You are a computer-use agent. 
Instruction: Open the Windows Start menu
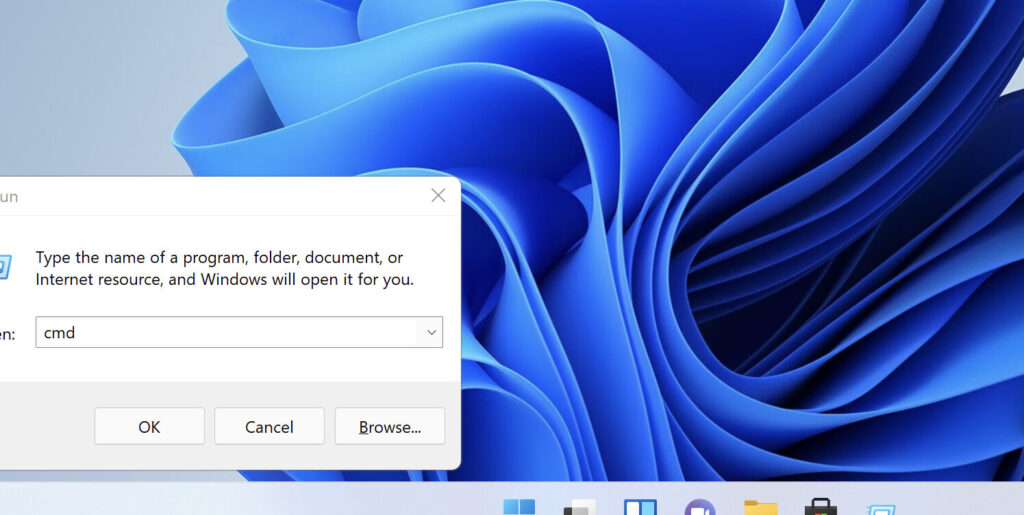[519, 506]
